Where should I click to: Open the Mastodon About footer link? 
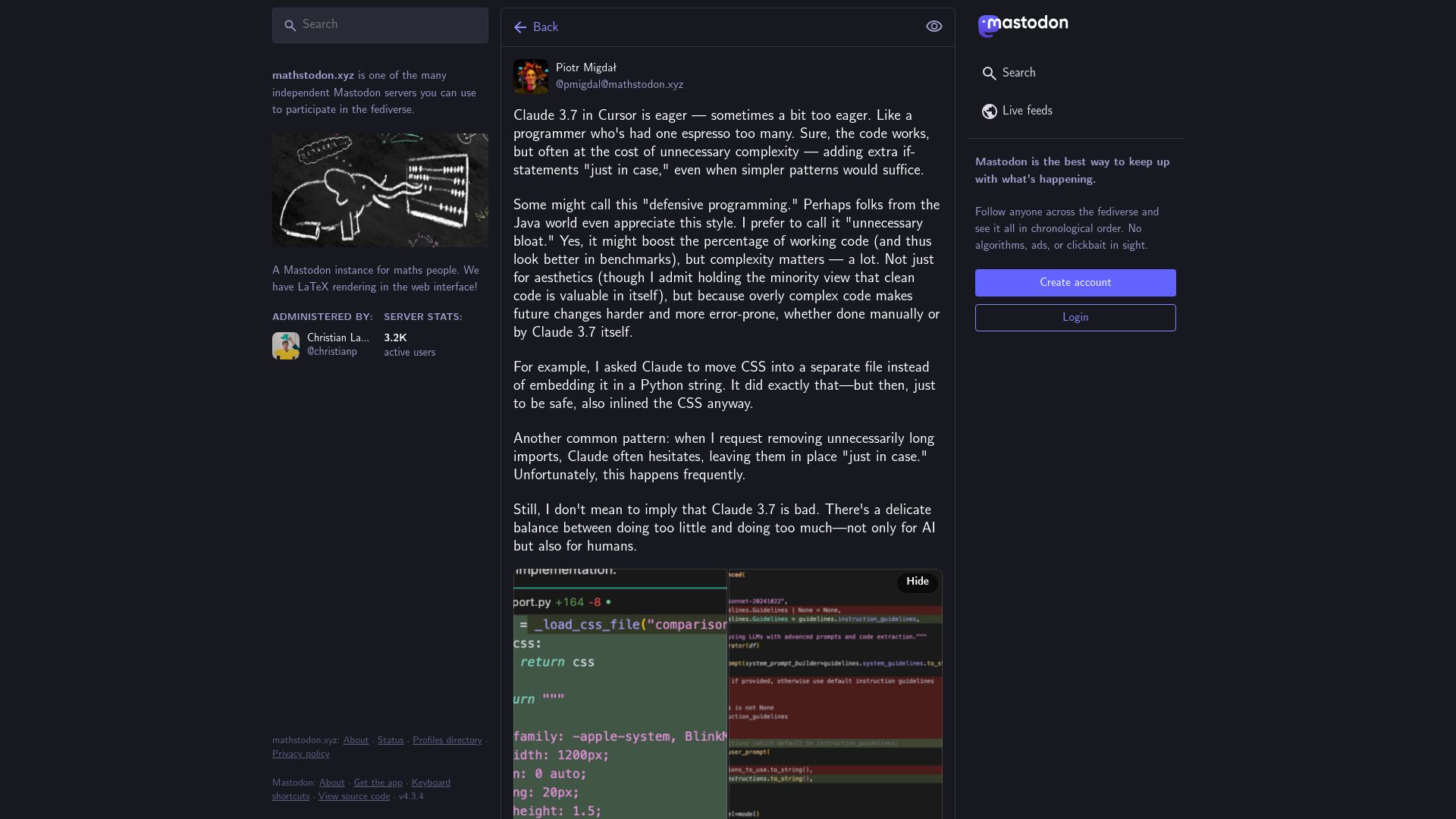click(331, 783)
